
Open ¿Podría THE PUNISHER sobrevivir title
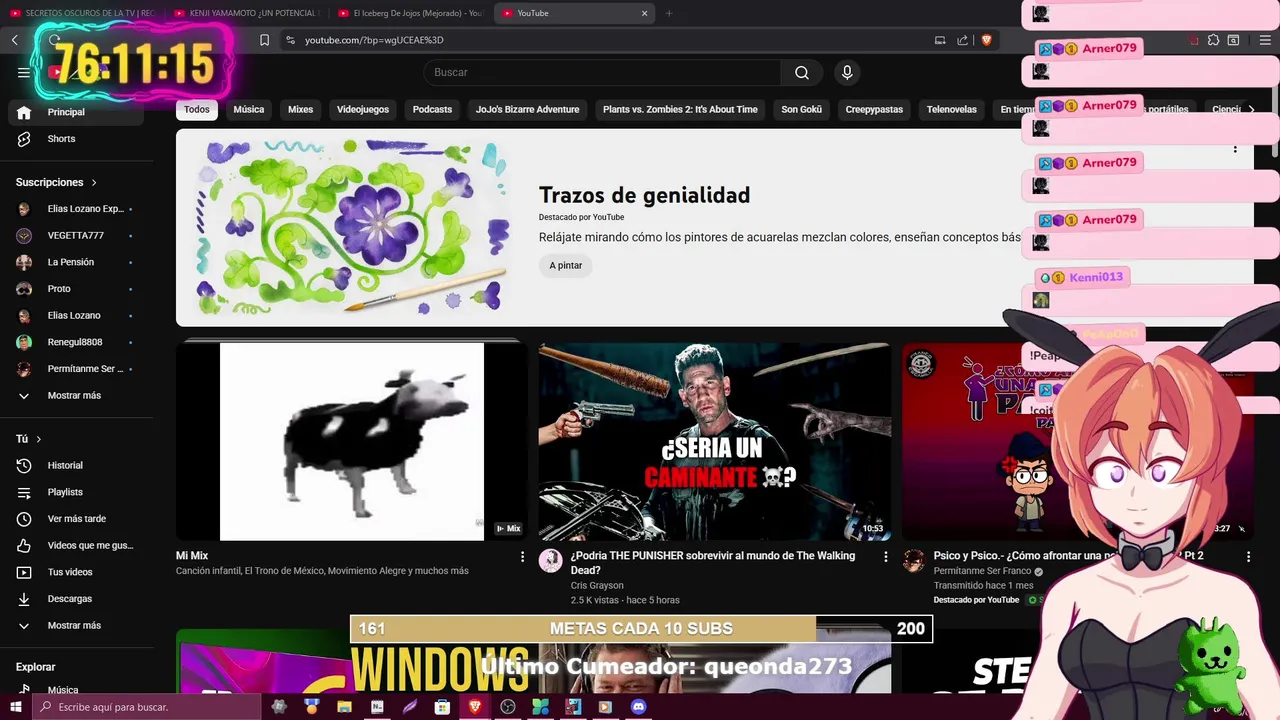pyautogui.click(x=713, y=563)
